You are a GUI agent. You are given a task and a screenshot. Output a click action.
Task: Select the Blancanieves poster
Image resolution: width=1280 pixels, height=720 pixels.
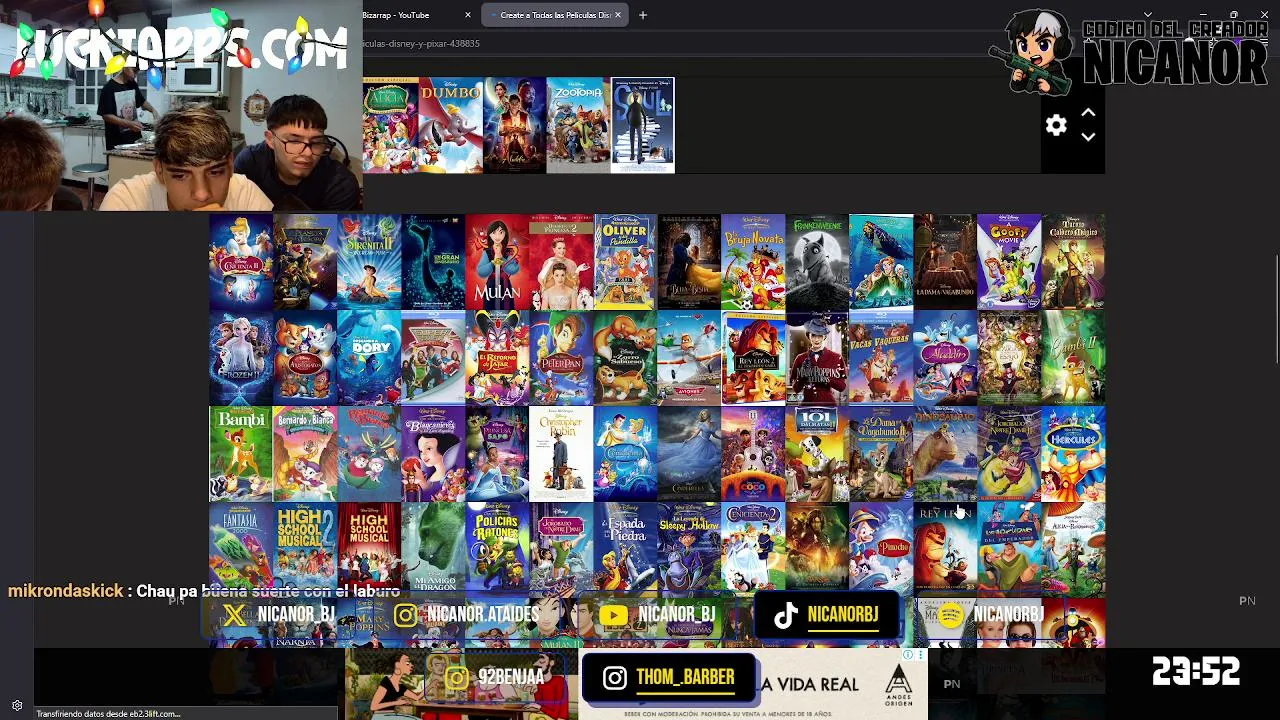pos(433,453)
